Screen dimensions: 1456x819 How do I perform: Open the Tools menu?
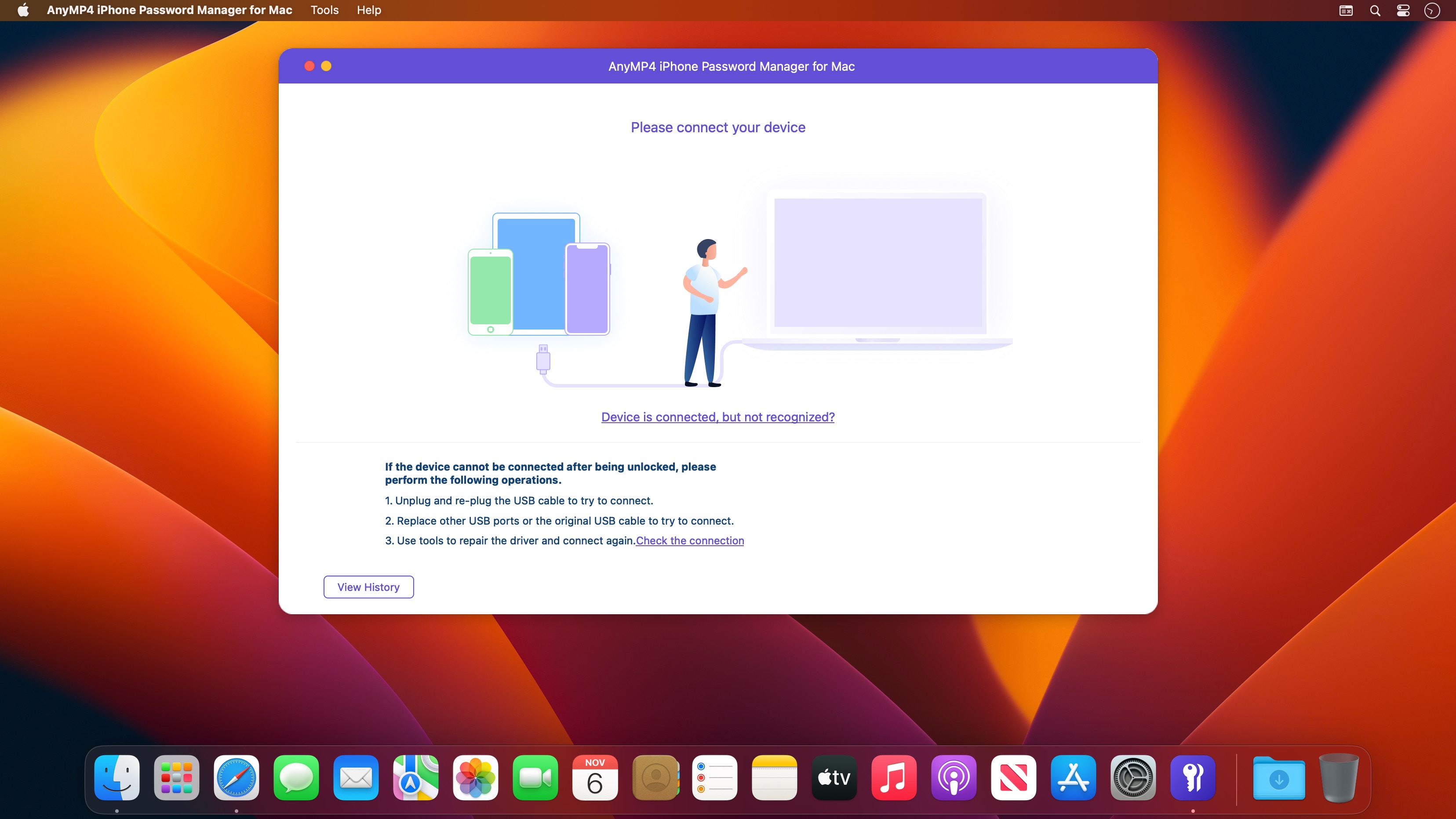[324, 10]
